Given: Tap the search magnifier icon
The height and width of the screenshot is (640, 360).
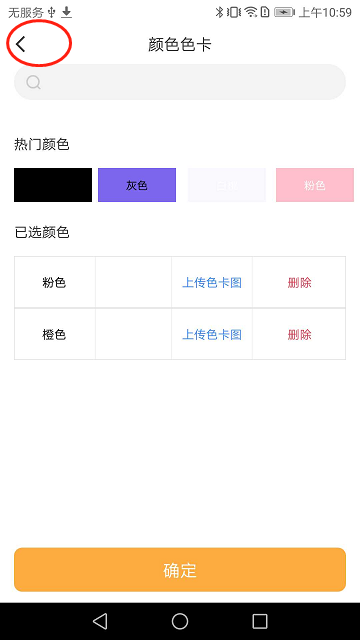Looking at the screenshot, I should point(33,82).
